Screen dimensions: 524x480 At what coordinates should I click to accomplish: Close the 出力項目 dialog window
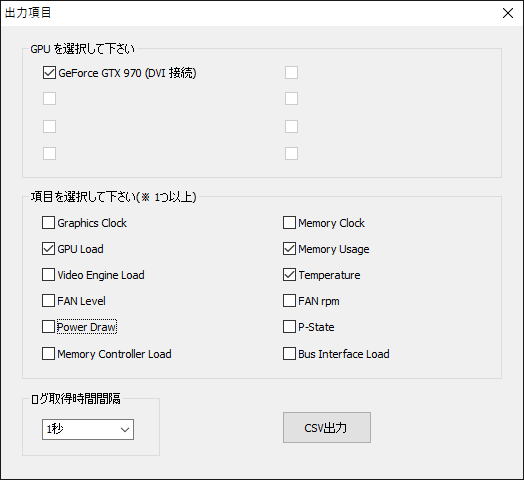coord(508,13)
